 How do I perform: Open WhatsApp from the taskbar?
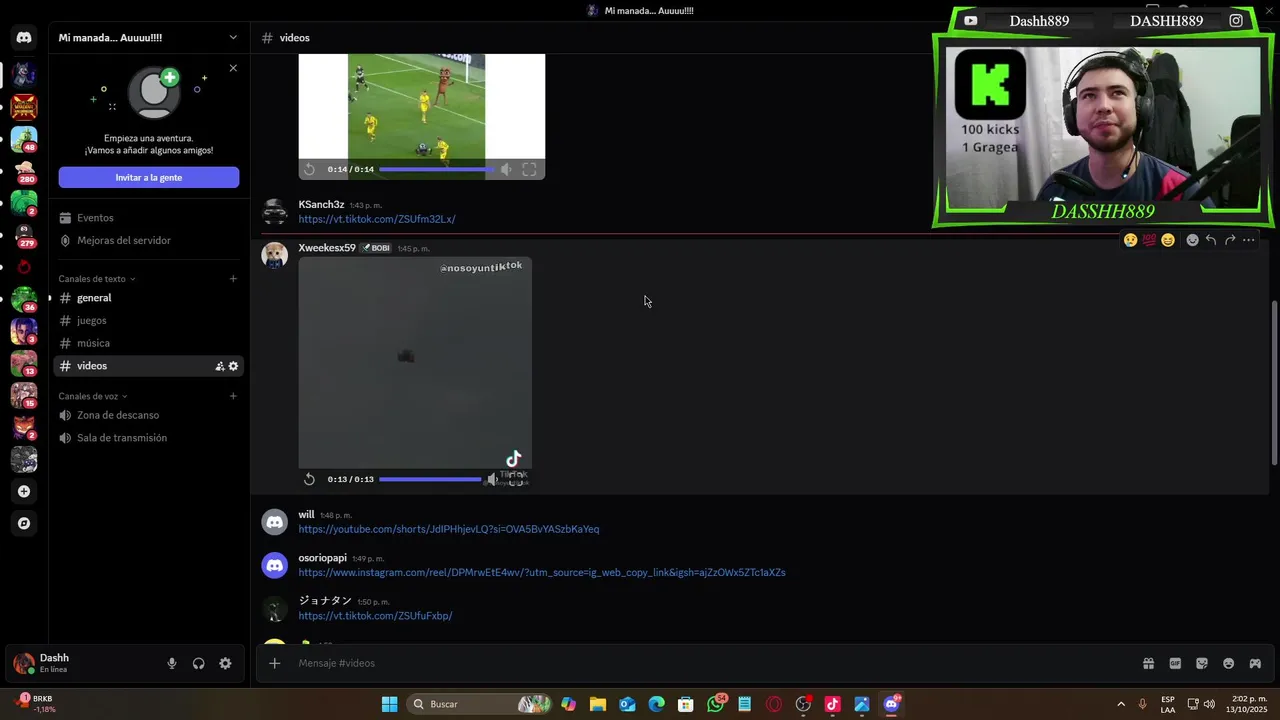[x=716, y=704]
